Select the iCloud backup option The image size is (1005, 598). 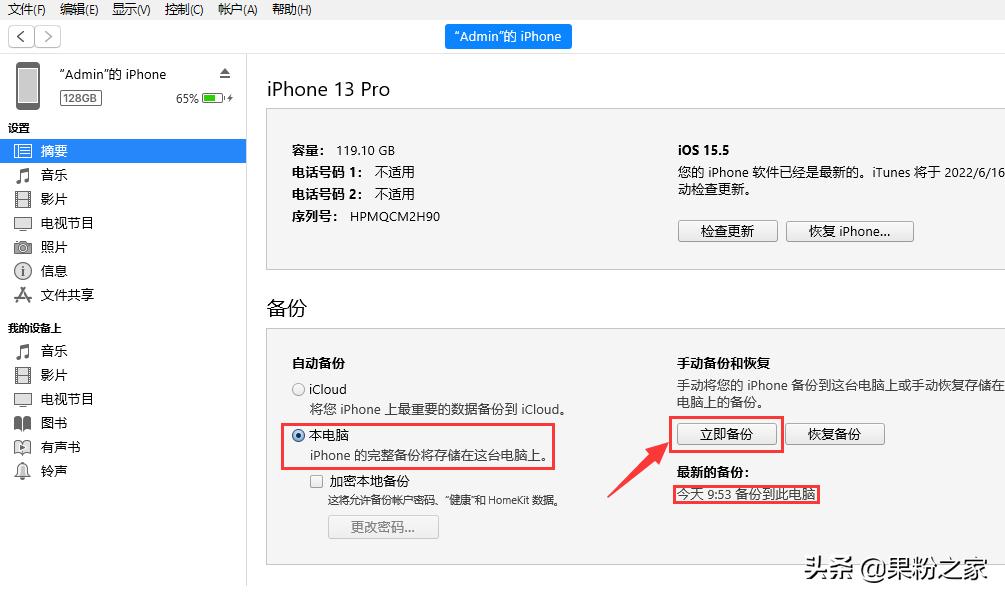[x=298, y=389]
